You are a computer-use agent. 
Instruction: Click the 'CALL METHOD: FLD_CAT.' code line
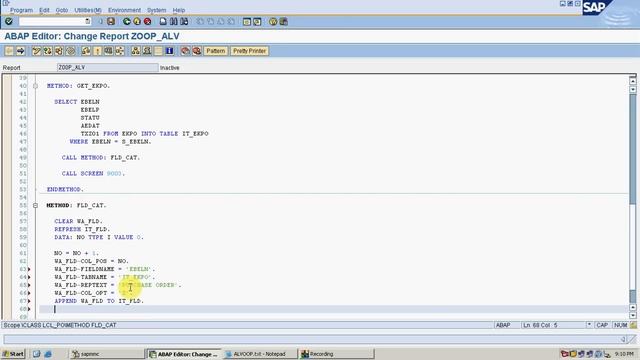click(x=101, y=158)
